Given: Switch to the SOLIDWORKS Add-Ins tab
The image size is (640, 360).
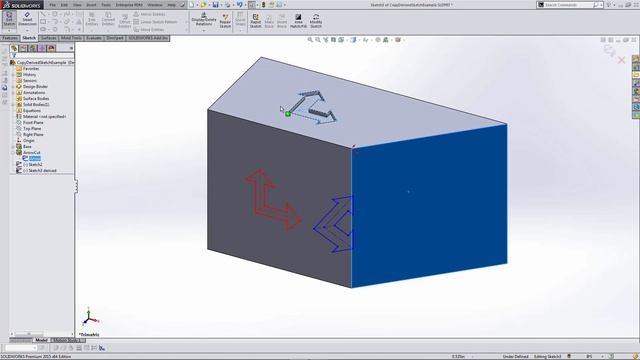Looking at the screenshot, I should click(x=148, y=38).
